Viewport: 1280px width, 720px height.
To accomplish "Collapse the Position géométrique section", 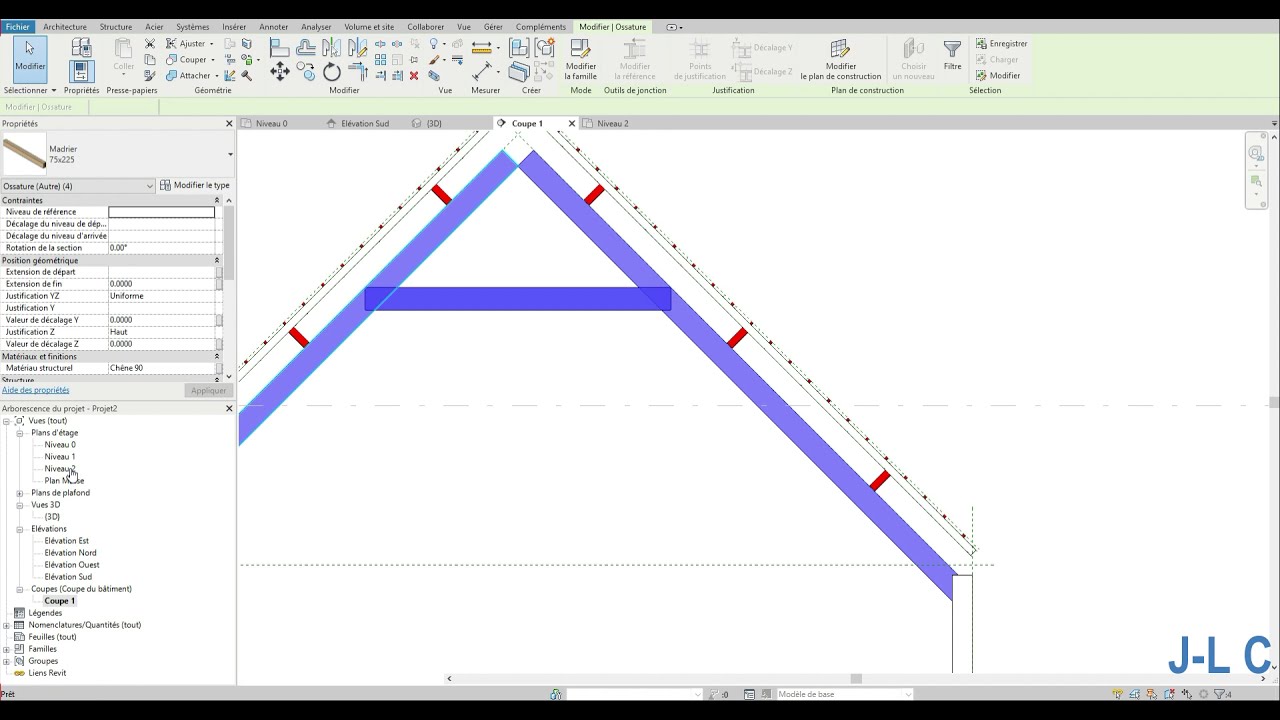I will [x=217, y=260].
